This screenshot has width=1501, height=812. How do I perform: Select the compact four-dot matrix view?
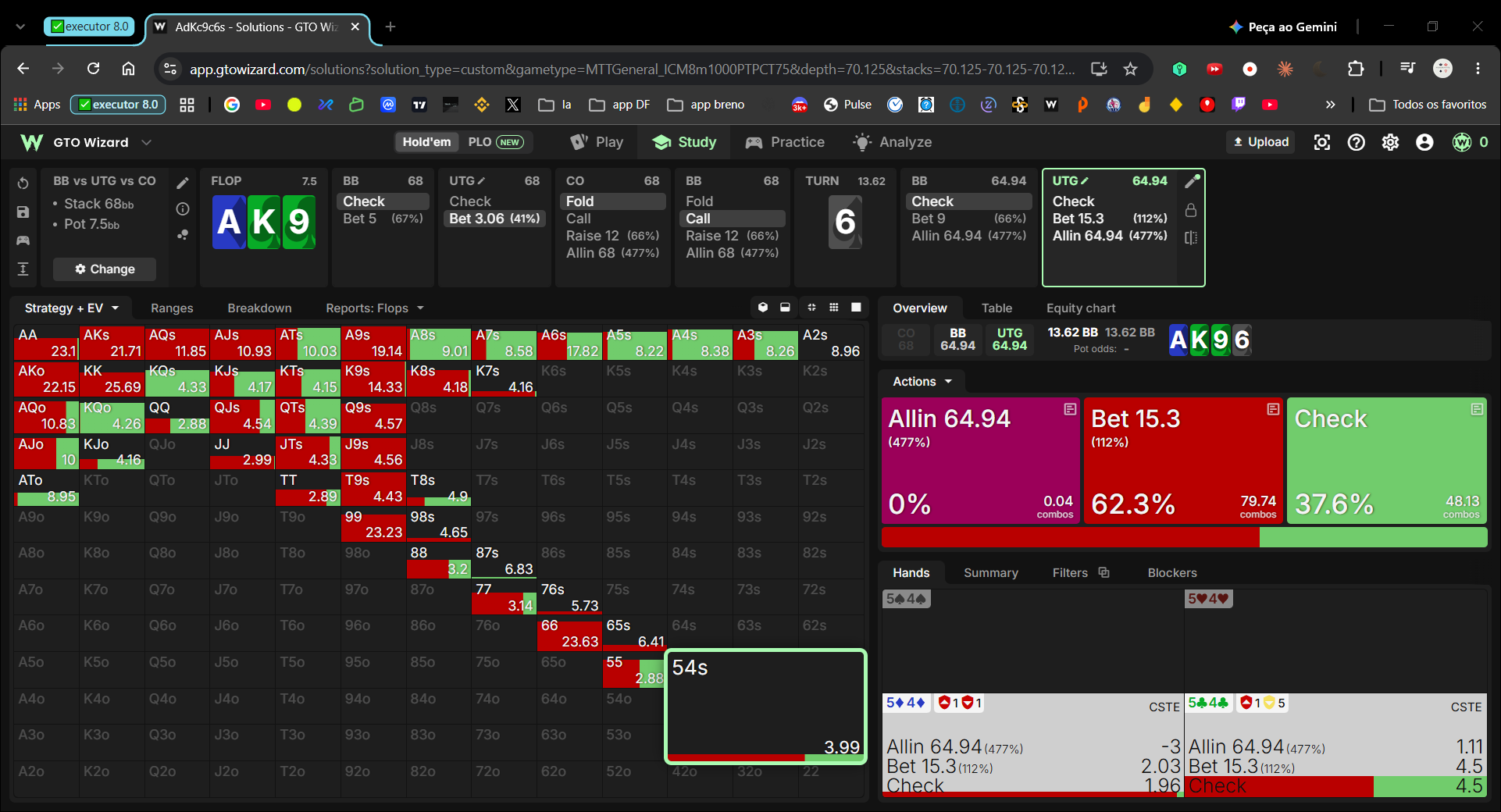(811, 308)
